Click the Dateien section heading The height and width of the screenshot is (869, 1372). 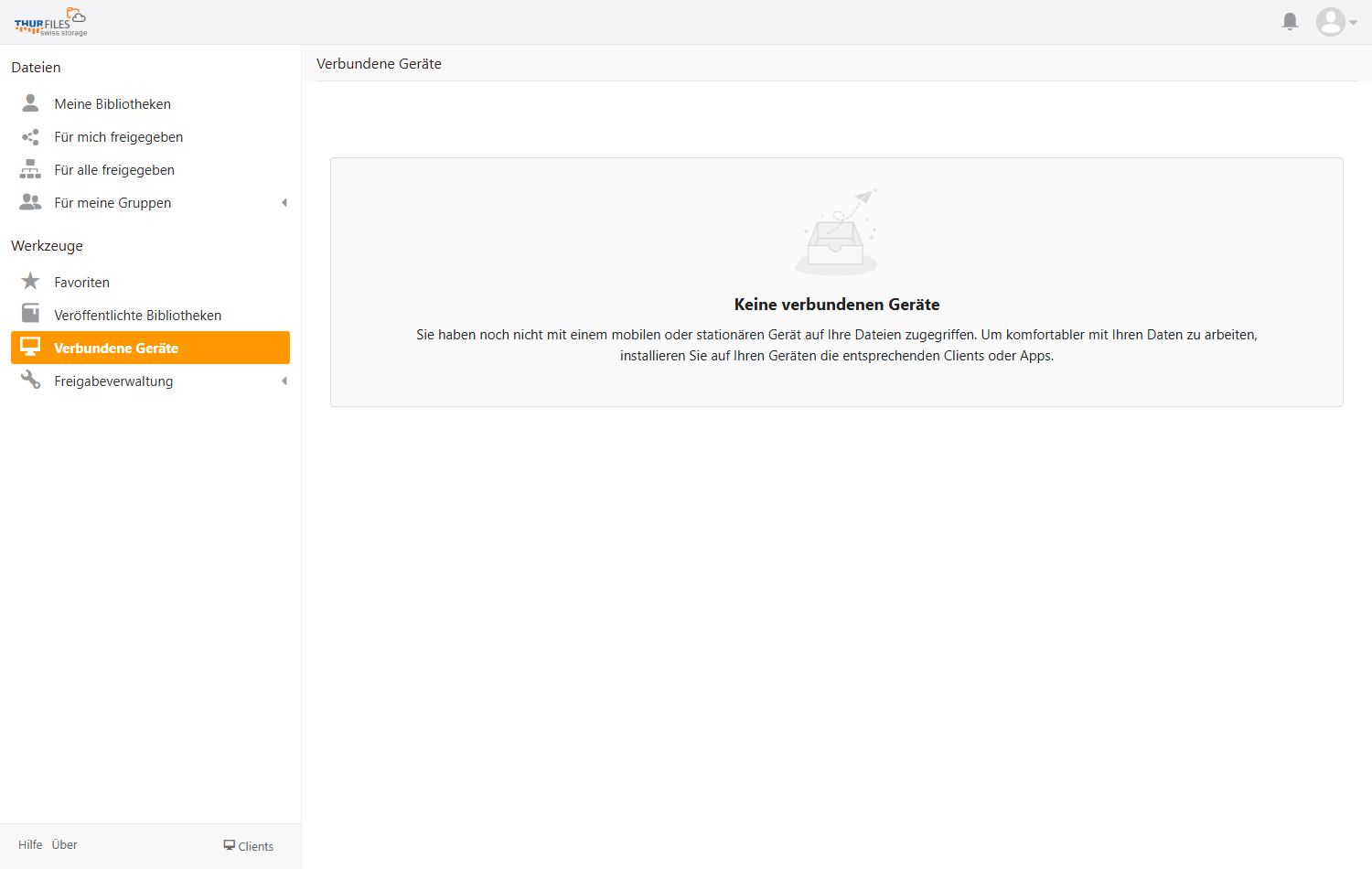tap(36, 68)
